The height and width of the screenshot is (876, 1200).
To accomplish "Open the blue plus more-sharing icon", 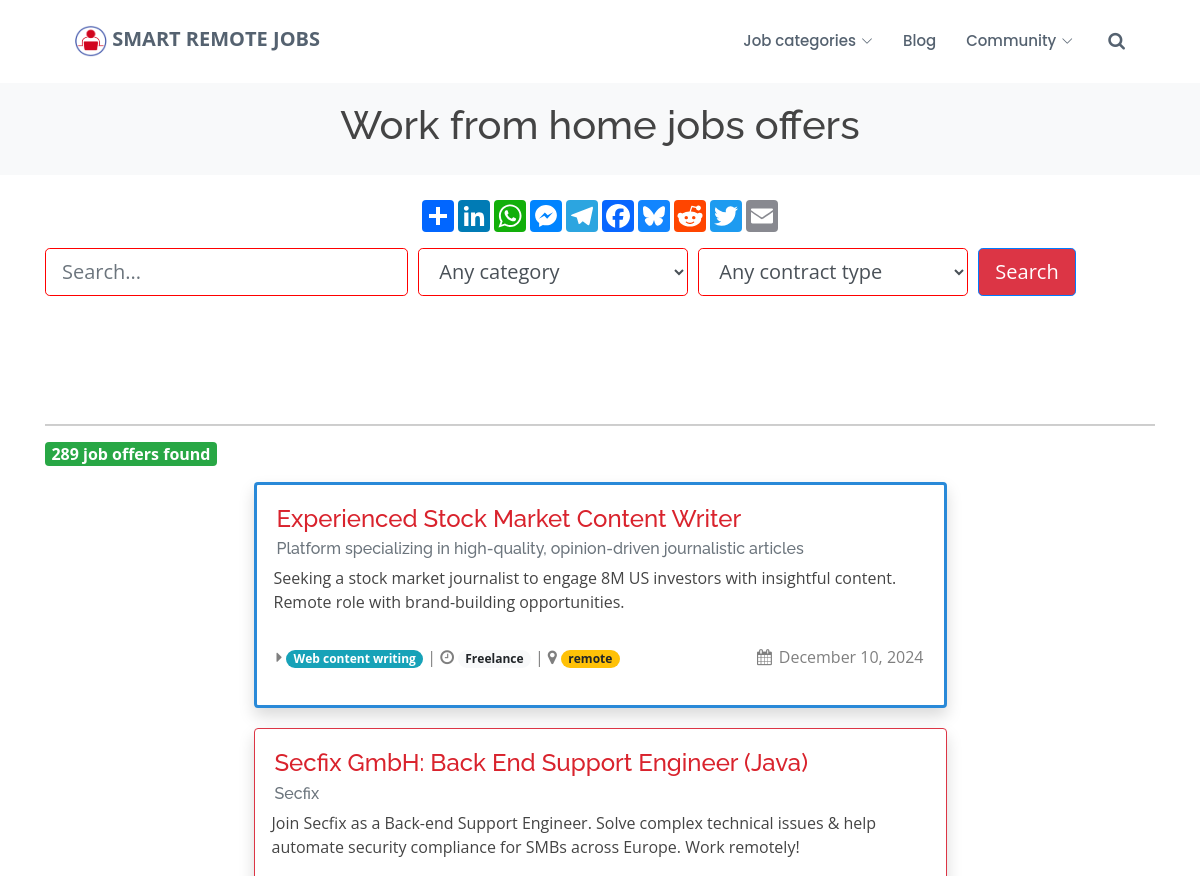I will [438, 216].
